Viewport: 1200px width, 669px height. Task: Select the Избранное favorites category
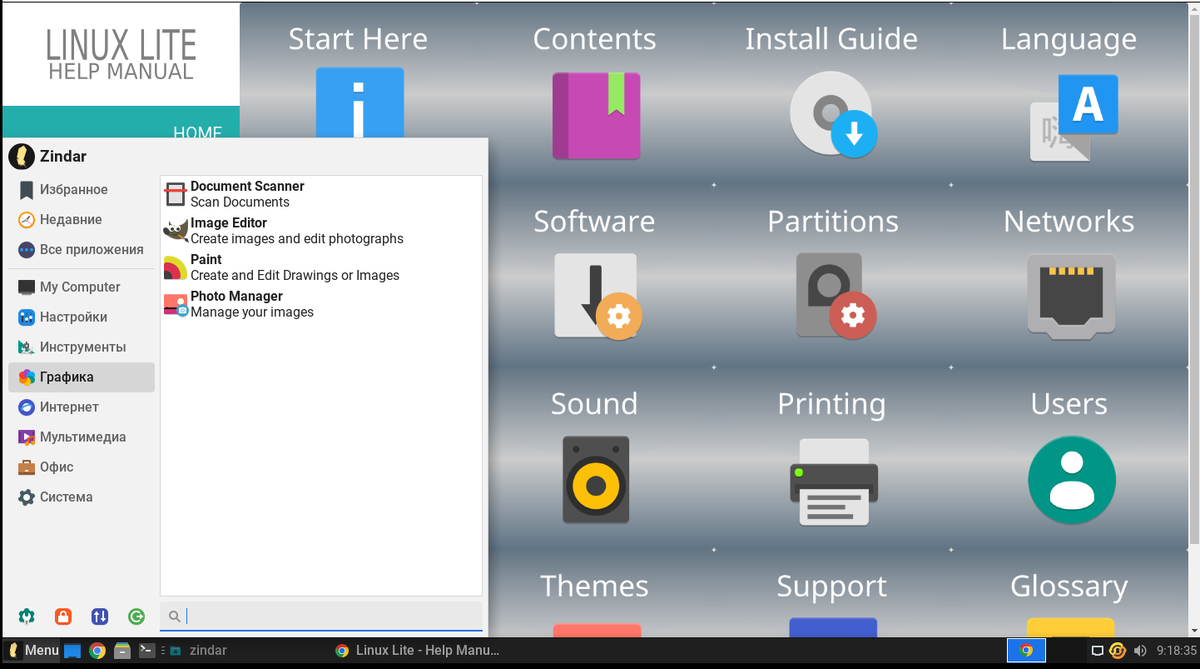coord(81,190)
